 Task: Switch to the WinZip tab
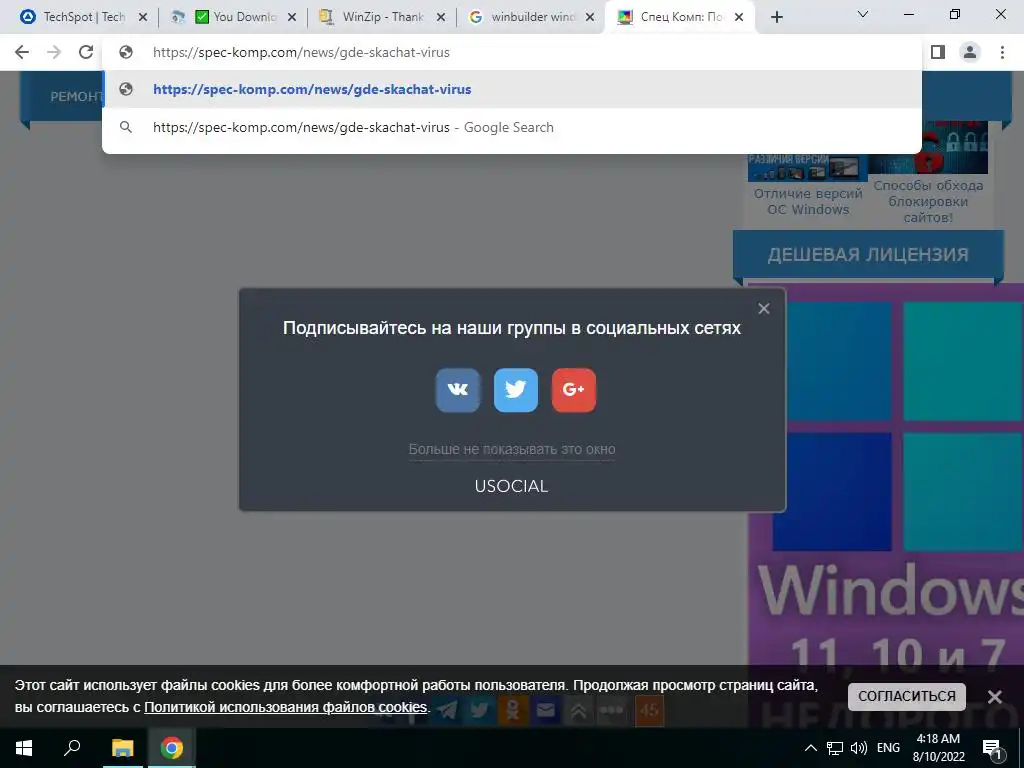[x=383, y=17]
